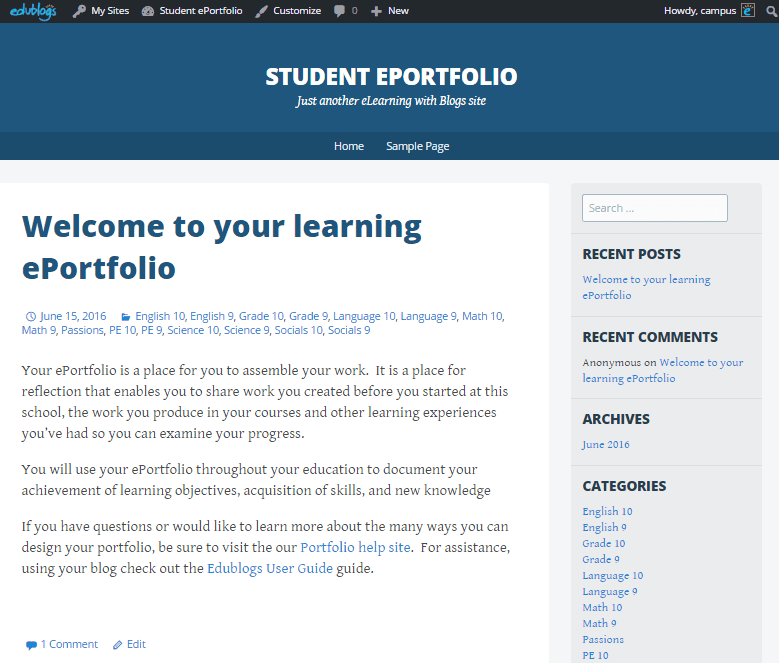Screen dimensions: 779x663
Task: Open recent post Welcome to your learning ePortfolio in sidebar
Action: click(x=646, y=287)
